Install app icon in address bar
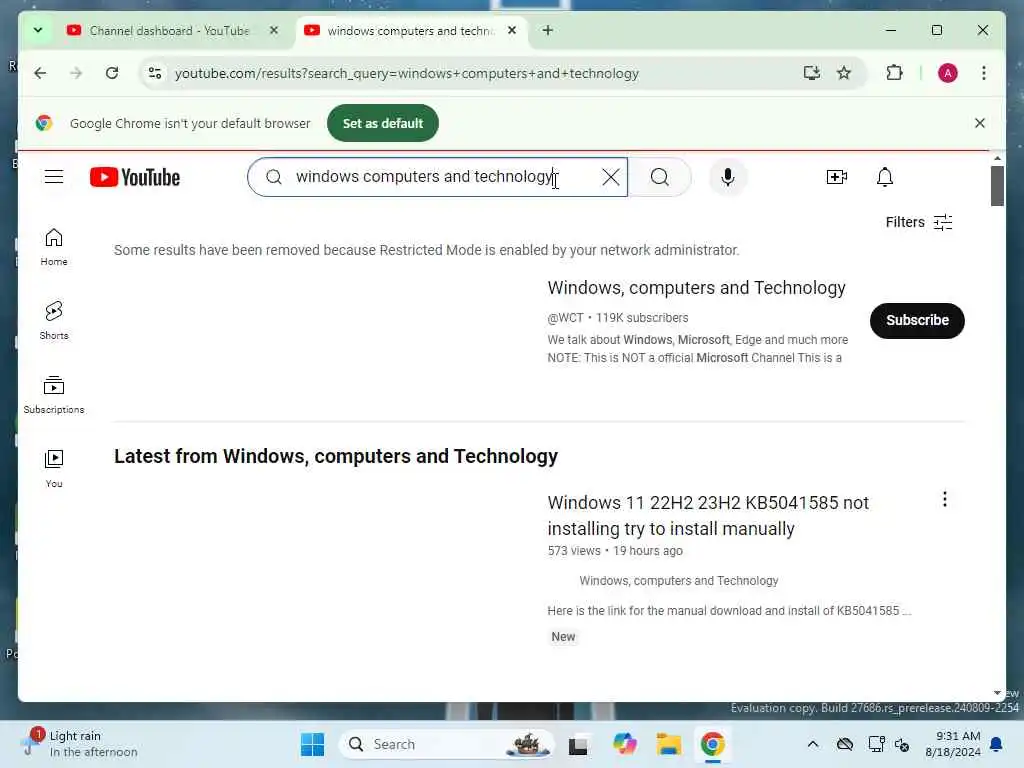 [x=811, y=73]
